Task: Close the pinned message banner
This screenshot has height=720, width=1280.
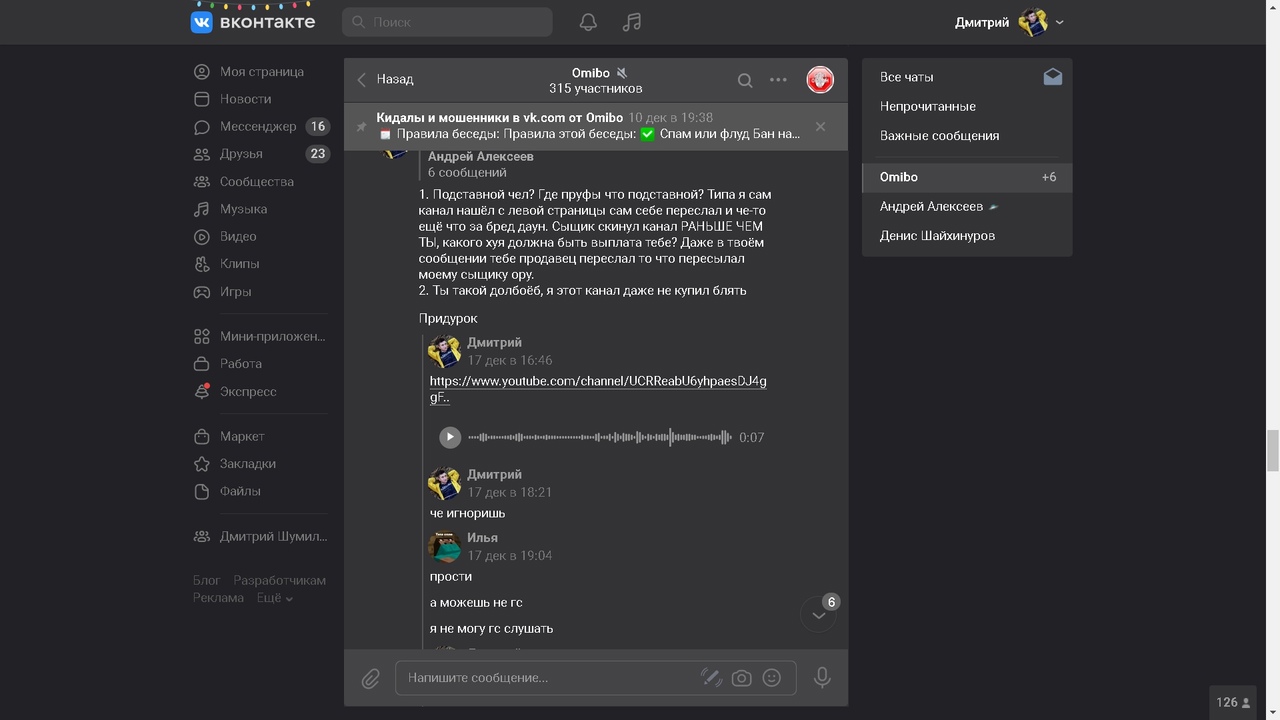Action: [x=820, y=127]
